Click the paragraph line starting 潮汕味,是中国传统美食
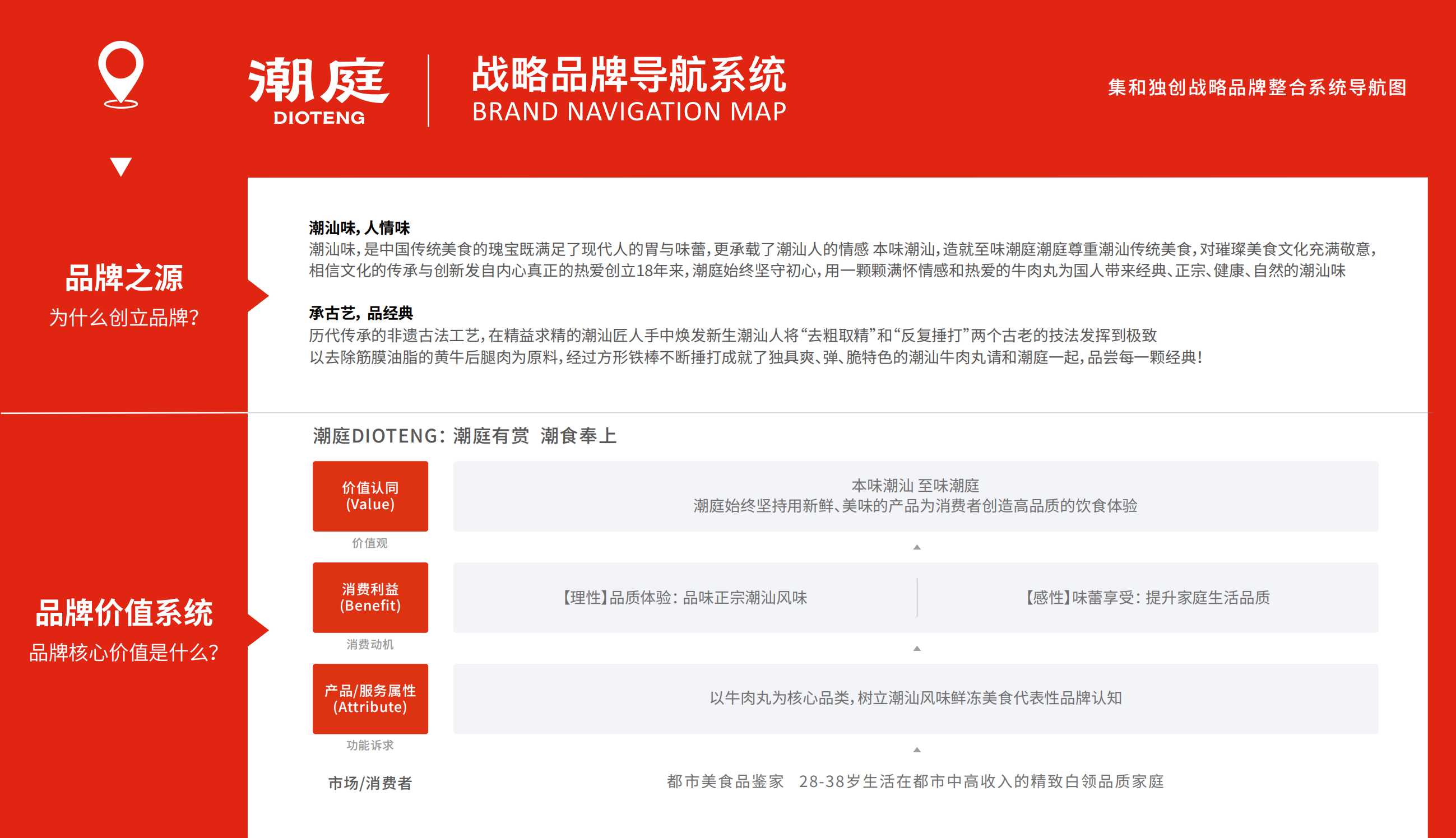The width and height of the screenshot is (1456, 838). [x=843, y=249]
